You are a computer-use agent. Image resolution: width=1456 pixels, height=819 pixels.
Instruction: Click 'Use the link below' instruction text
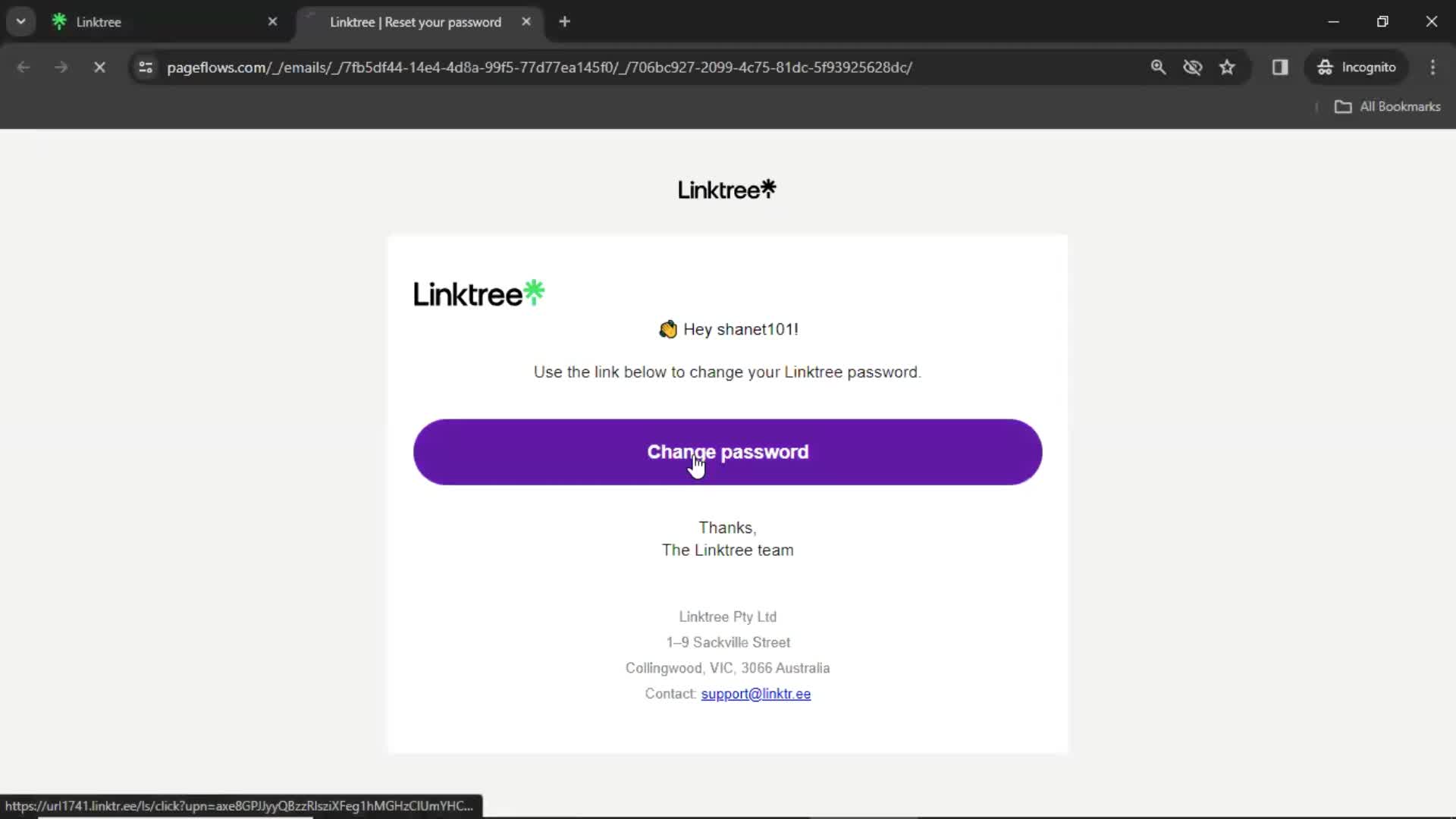727,372
